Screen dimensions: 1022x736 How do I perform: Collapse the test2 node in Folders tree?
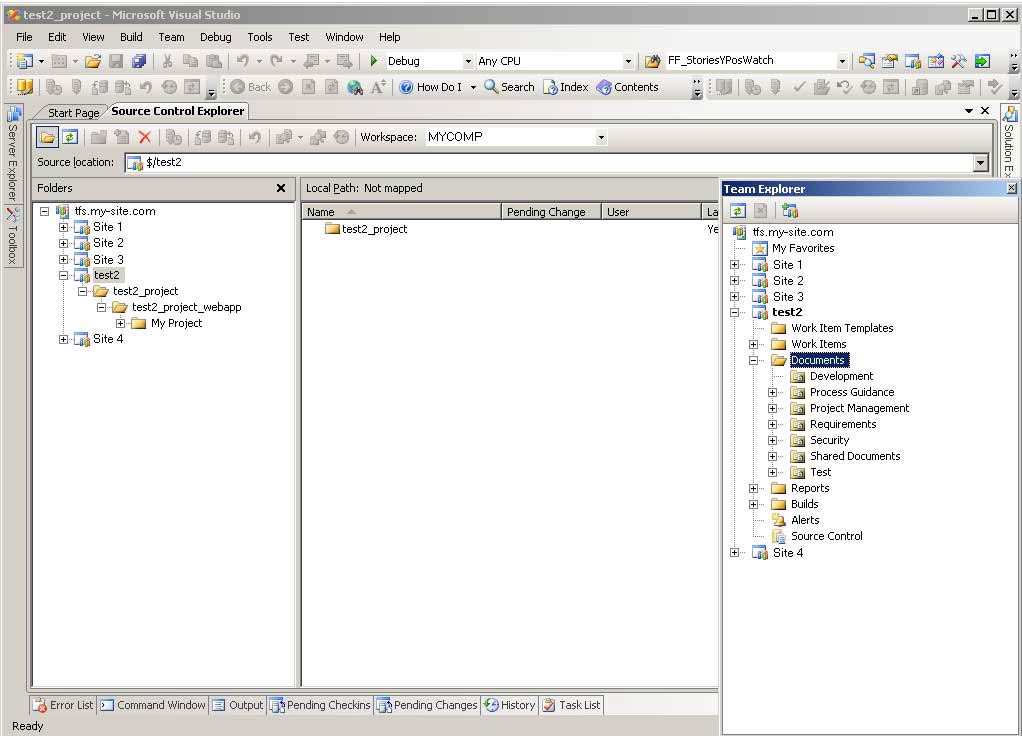pos(62,274)
